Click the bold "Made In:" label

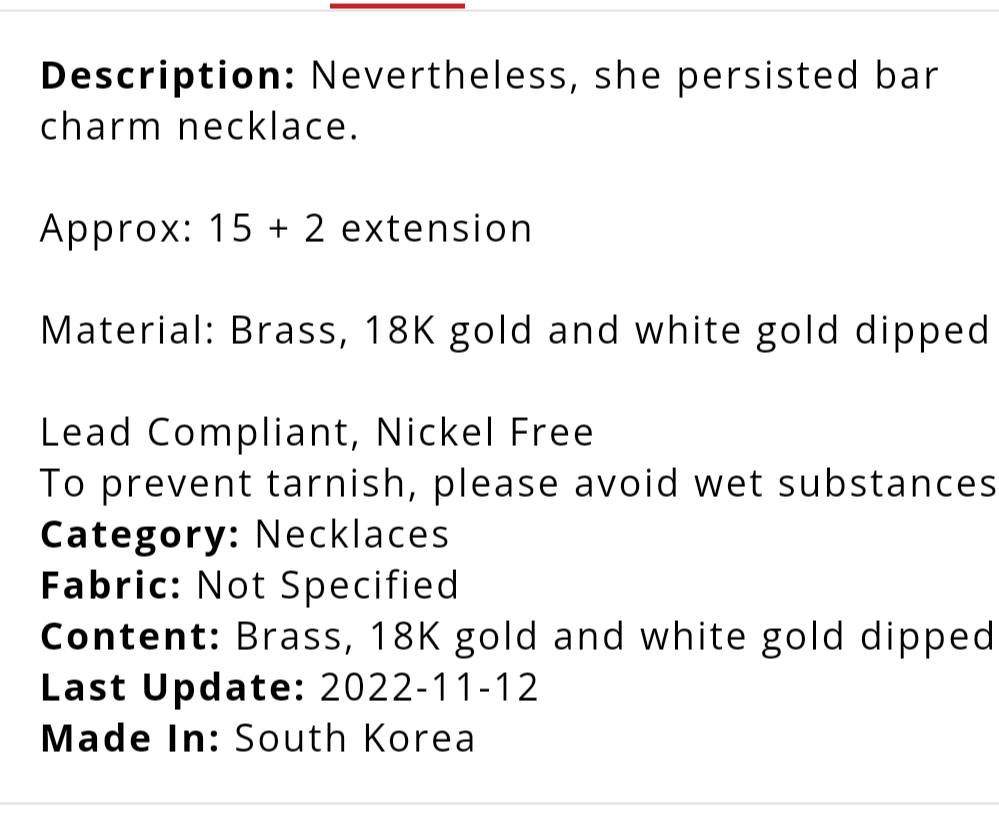coord(129,739)
